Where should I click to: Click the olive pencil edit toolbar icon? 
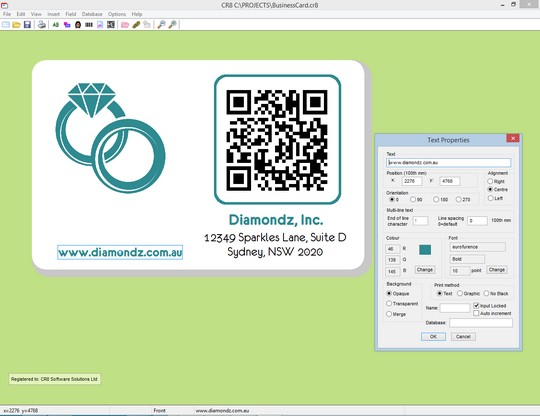click(136, 25)
